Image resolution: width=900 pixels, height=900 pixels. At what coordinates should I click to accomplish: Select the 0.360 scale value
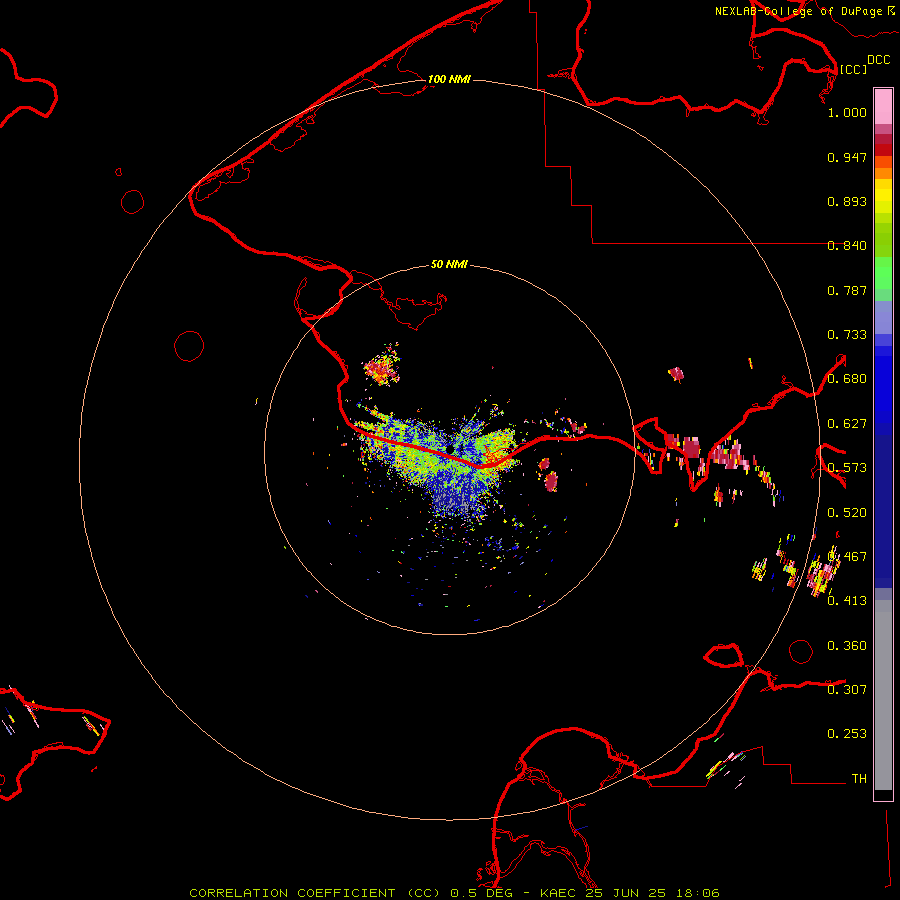point(847,646)
